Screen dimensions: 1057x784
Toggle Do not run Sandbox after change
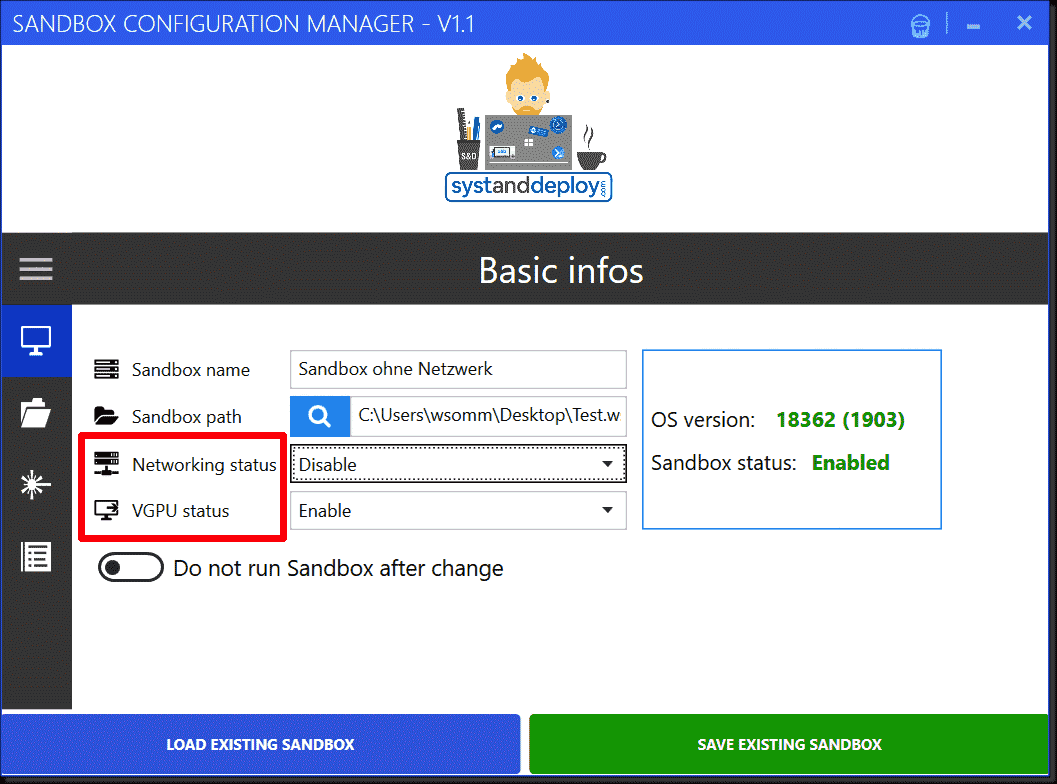tap(131, 567)
